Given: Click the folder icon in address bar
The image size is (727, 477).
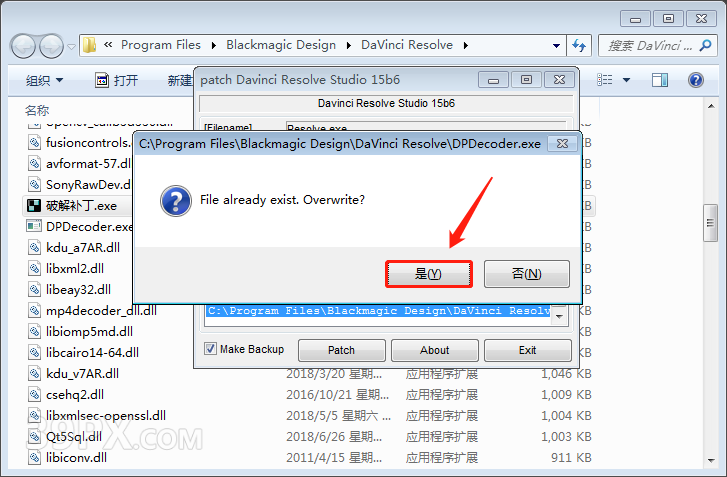Looking at the screenshot, I should tap(89, 45).
